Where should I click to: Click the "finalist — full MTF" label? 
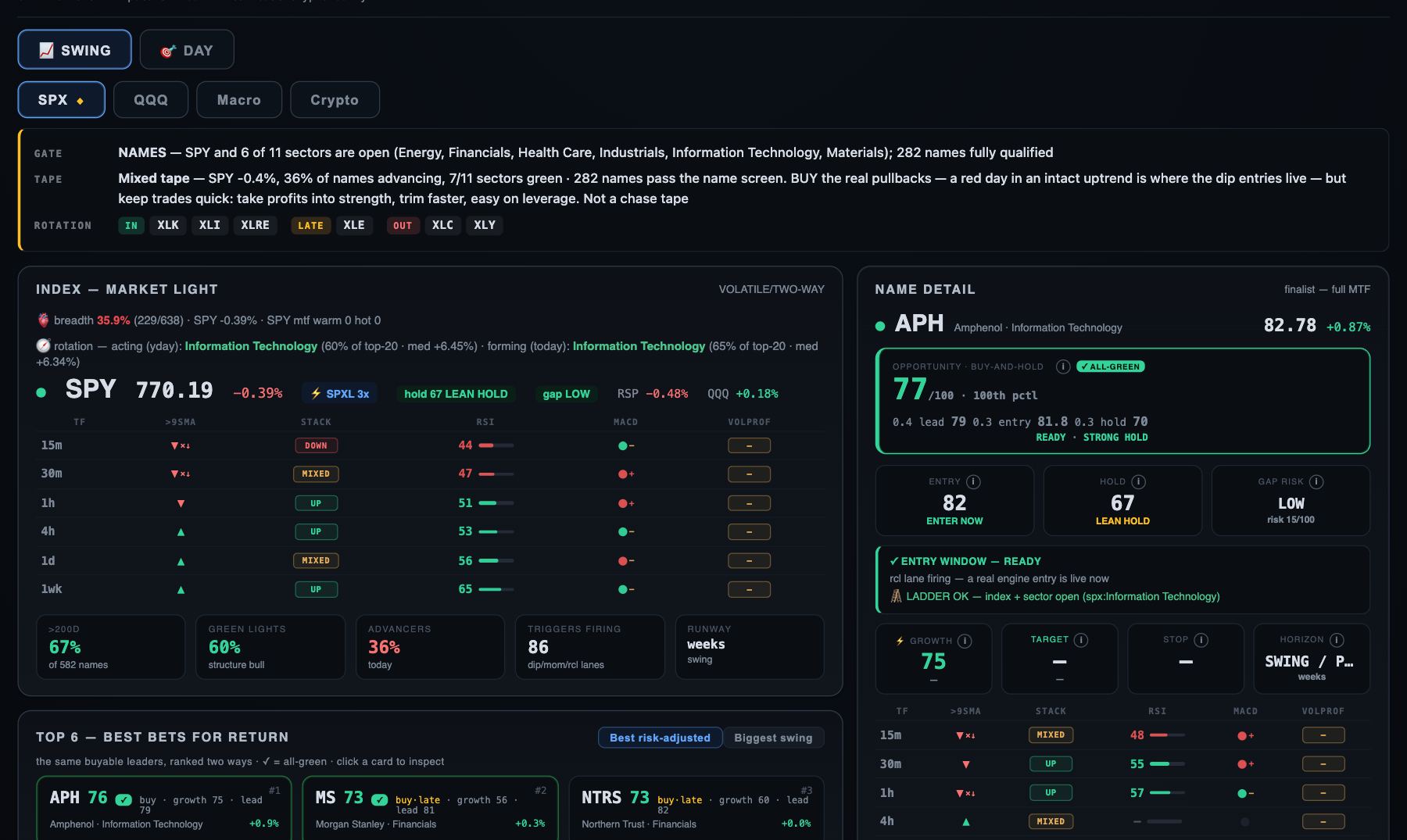[x=1327, y=289]
